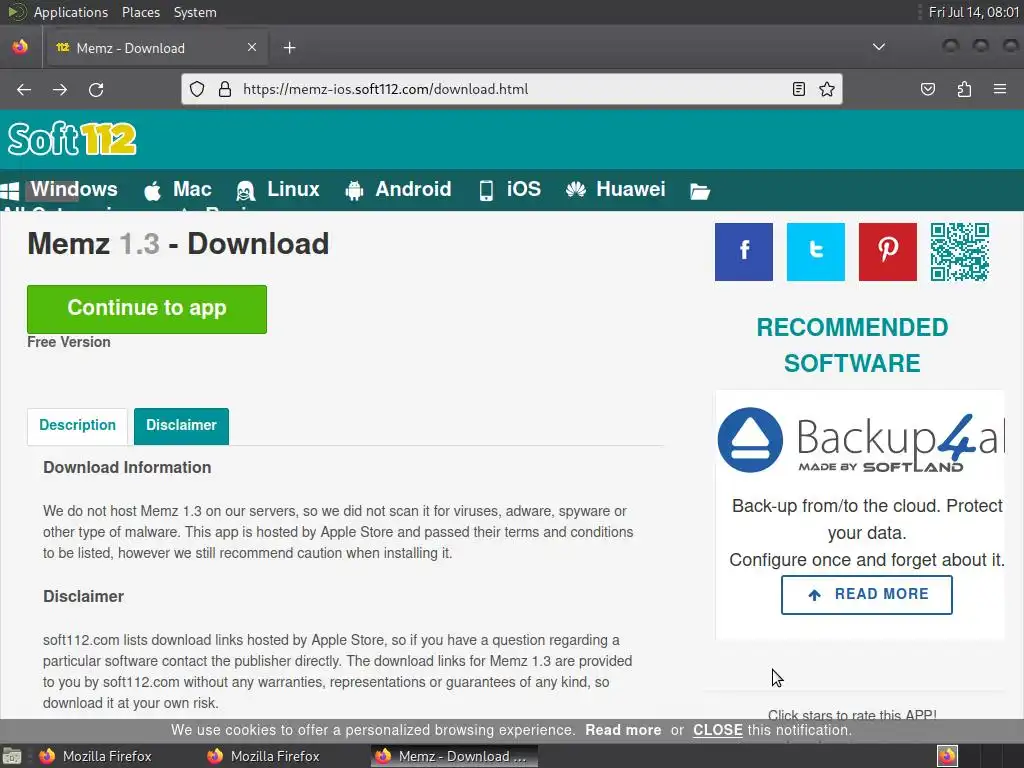Open the Firefox hamburger application menu
Screen dimensions: 1024x768
coord(1000,89)
